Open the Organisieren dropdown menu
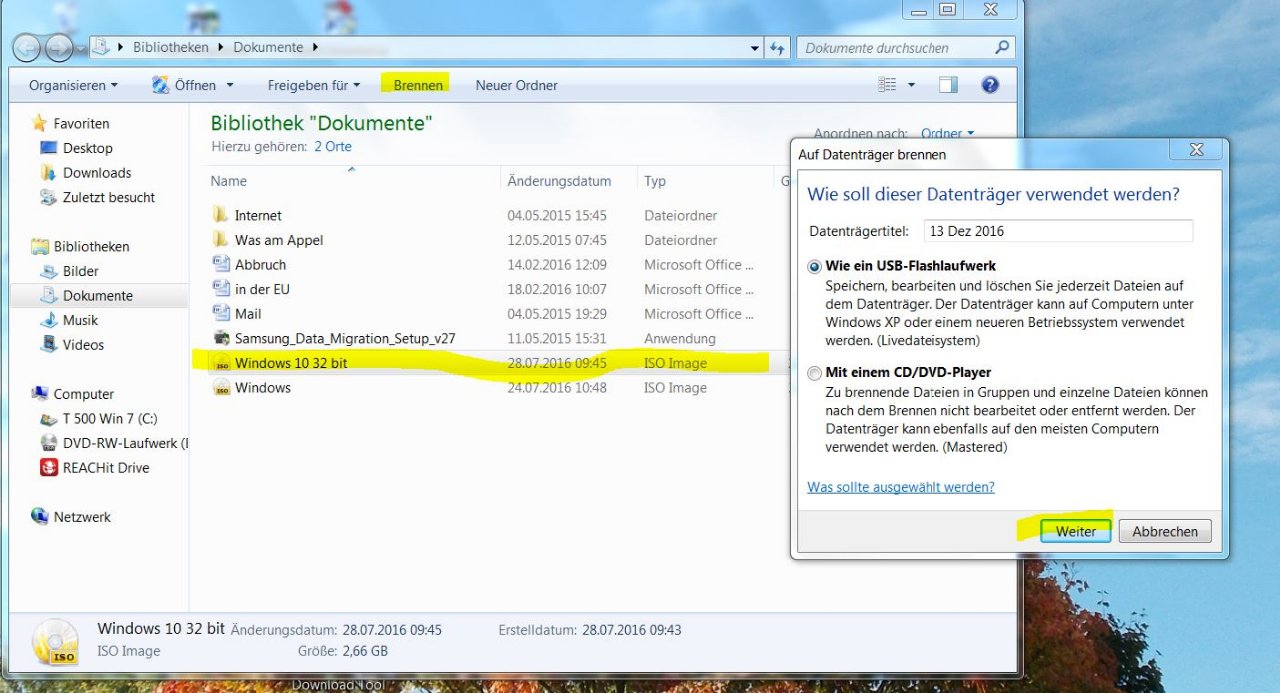Image resolution: width=1280 pixels, height=693 pixels. (x=73, y=85)
